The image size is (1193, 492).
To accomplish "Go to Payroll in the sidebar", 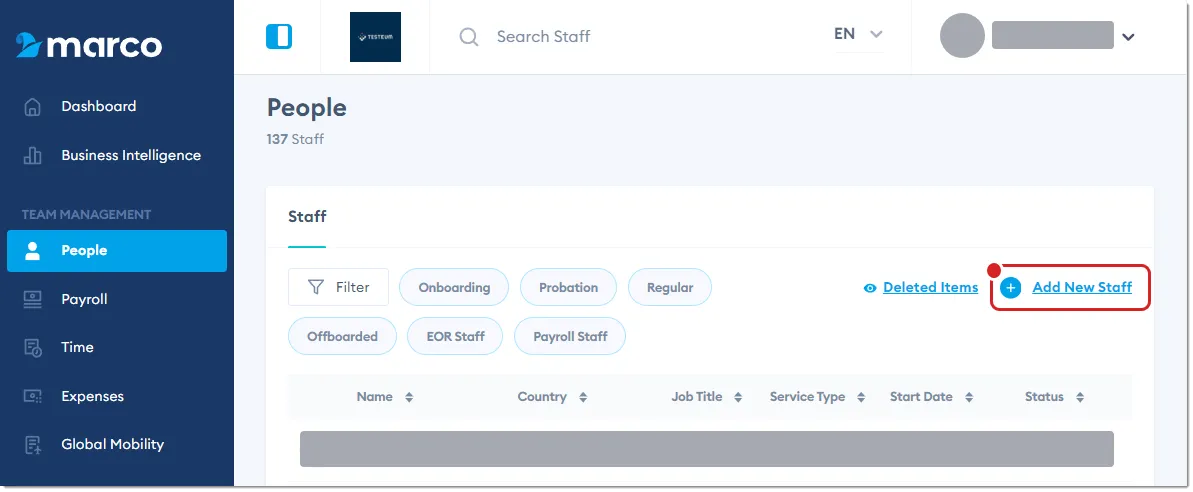I will click(x=84, y=300).
